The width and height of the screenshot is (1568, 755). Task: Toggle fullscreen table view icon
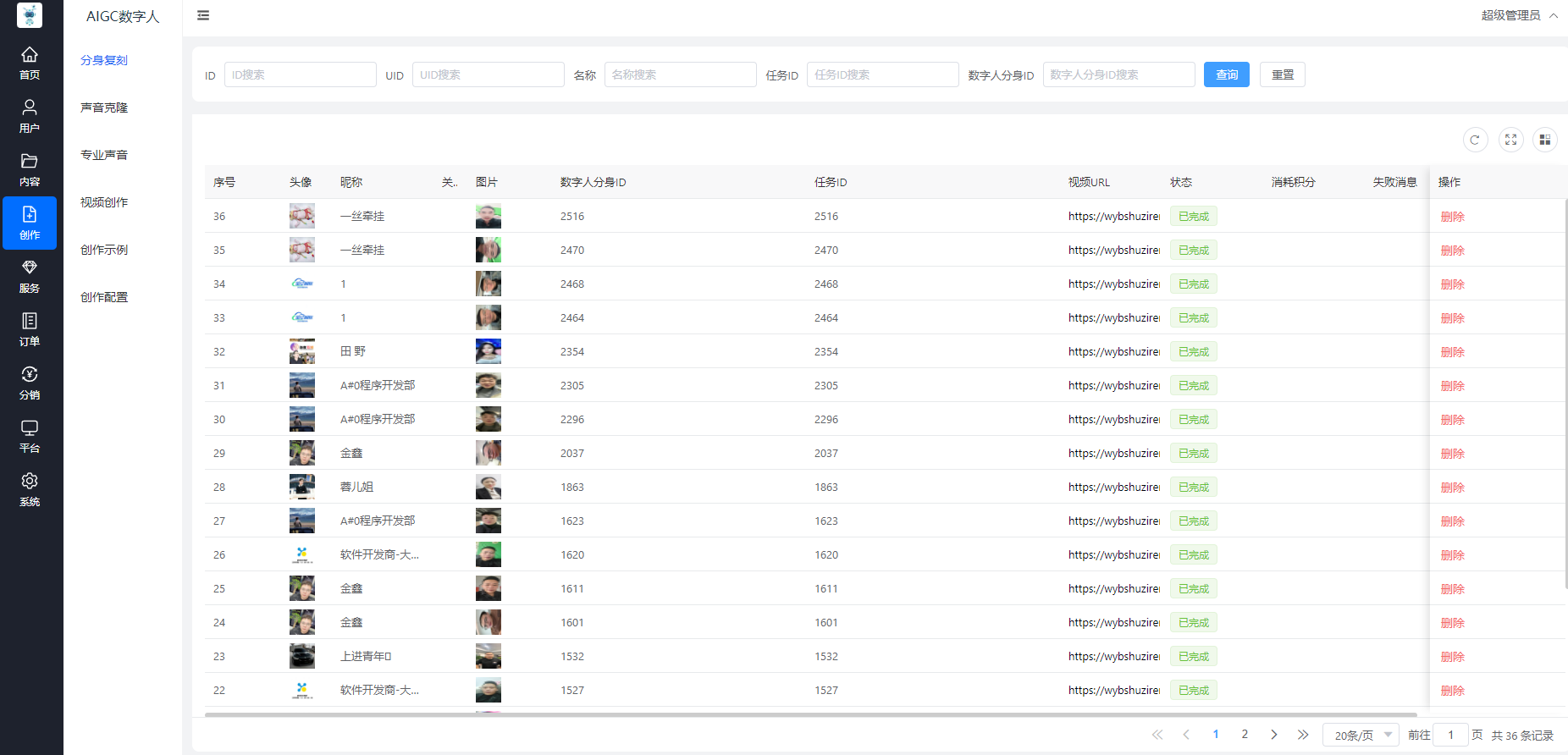point(1510,140)
